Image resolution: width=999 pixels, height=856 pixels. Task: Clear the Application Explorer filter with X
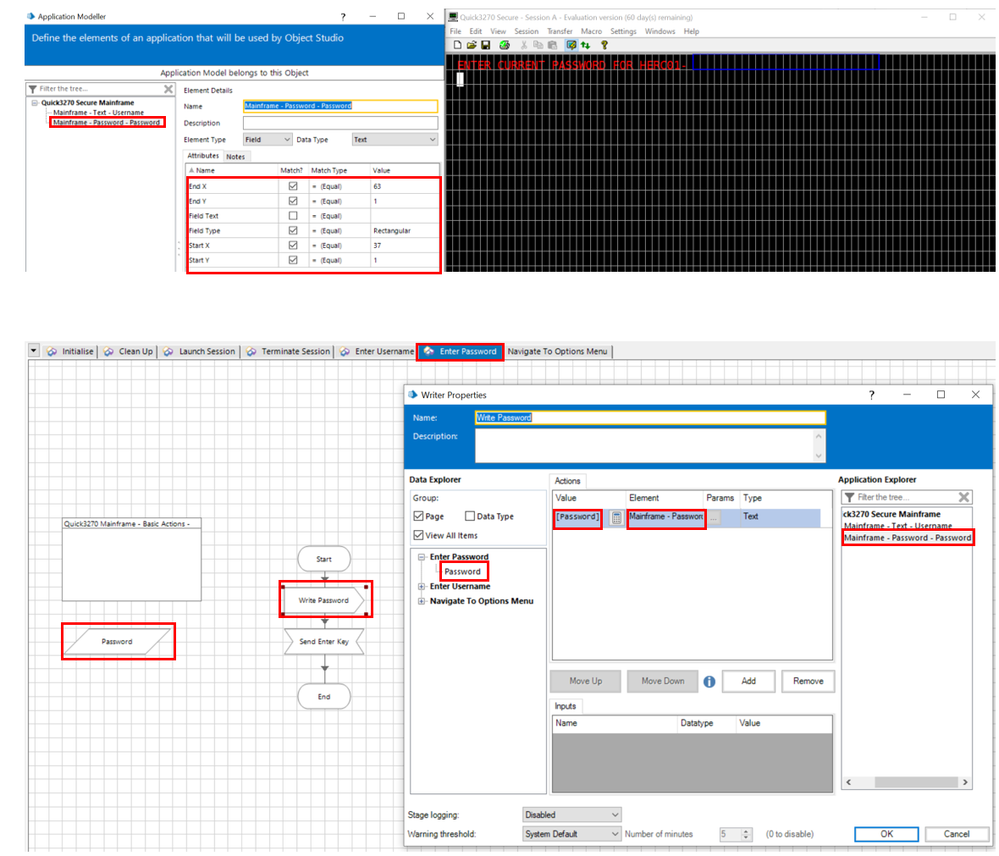pos(963,497)
